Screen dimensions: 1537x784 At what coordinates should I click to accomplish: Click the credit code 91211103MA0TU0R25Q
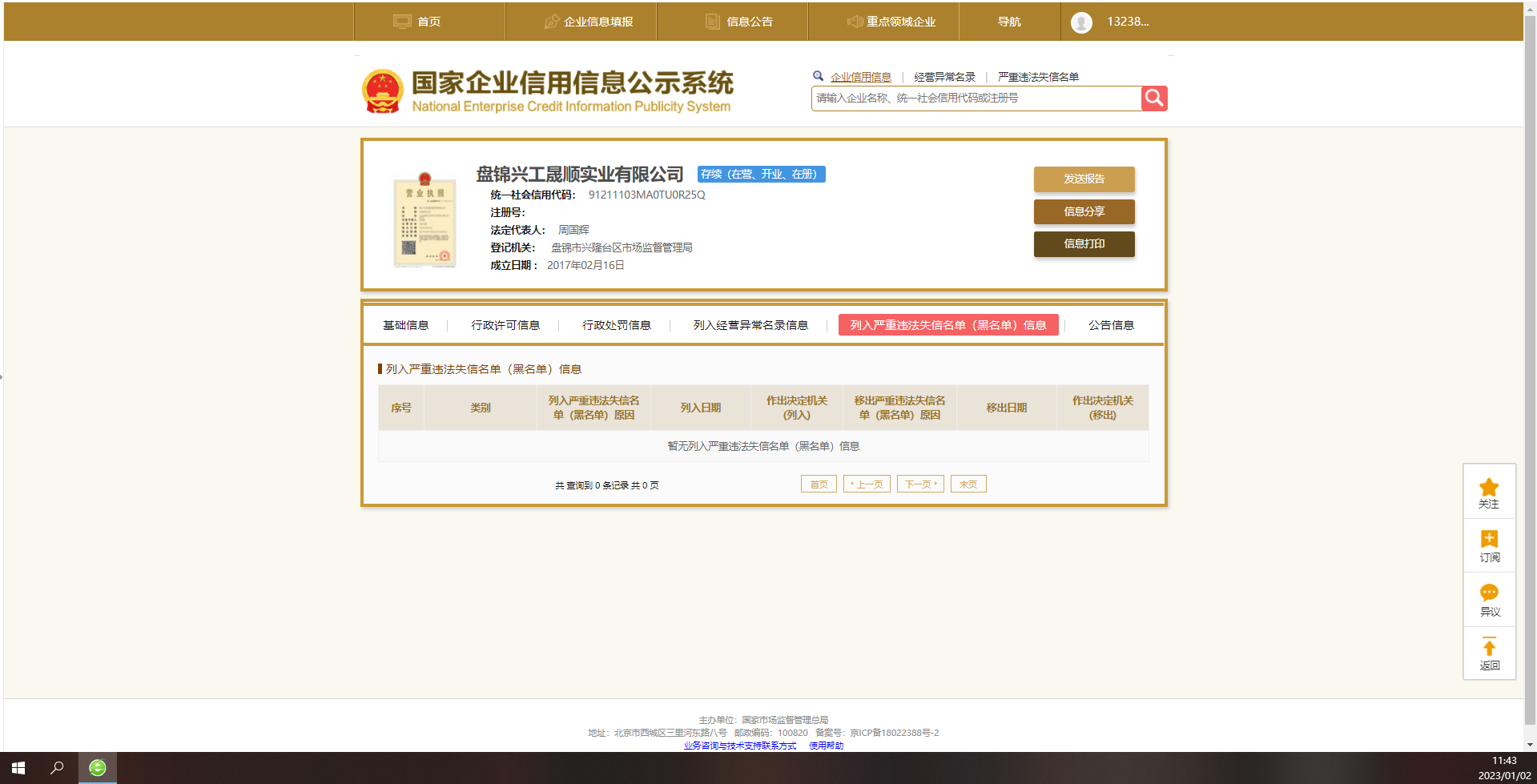click(x=647, y=195)
